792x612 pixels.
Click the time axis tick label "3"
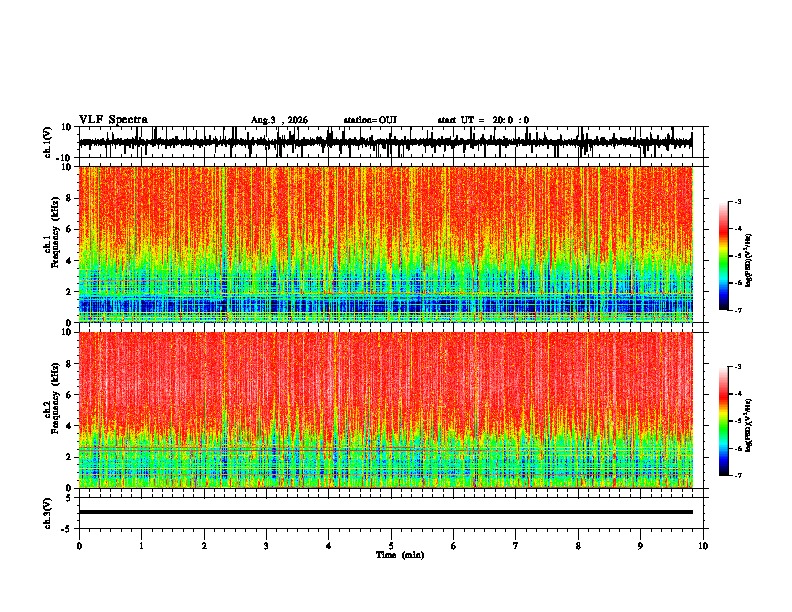[x=266, y=546]
